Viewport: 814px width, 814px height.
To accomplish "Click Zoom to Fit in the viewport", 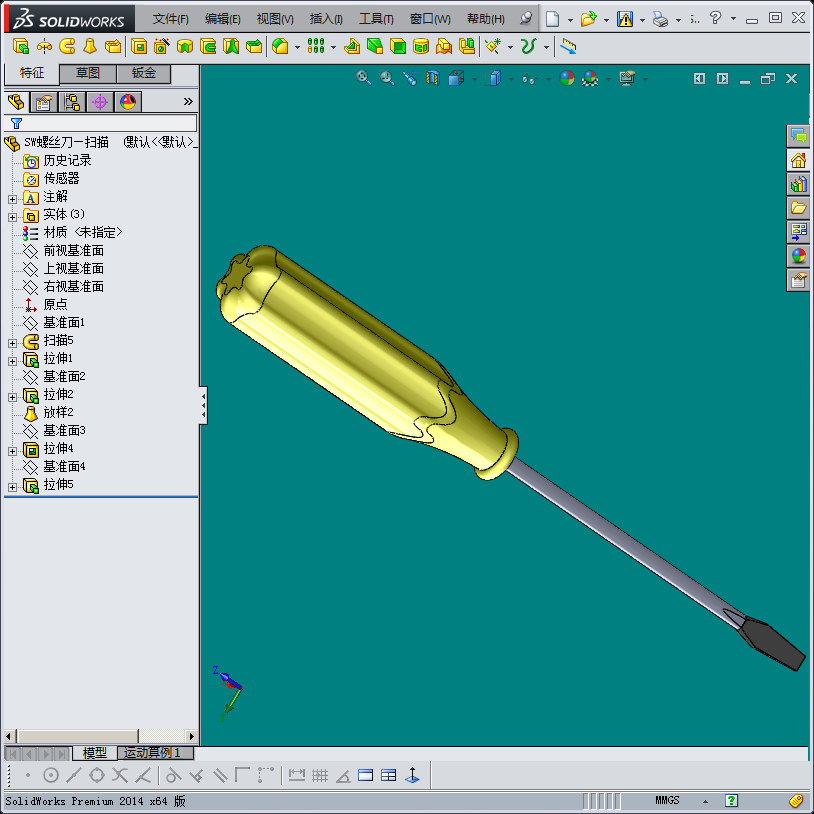I will (363, 78).
